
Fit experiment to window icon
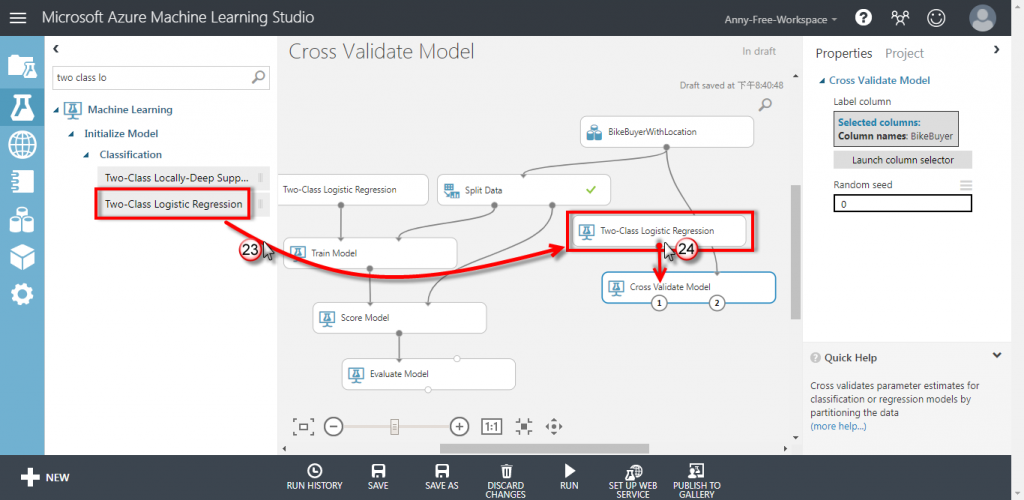[x=303, y=427]
